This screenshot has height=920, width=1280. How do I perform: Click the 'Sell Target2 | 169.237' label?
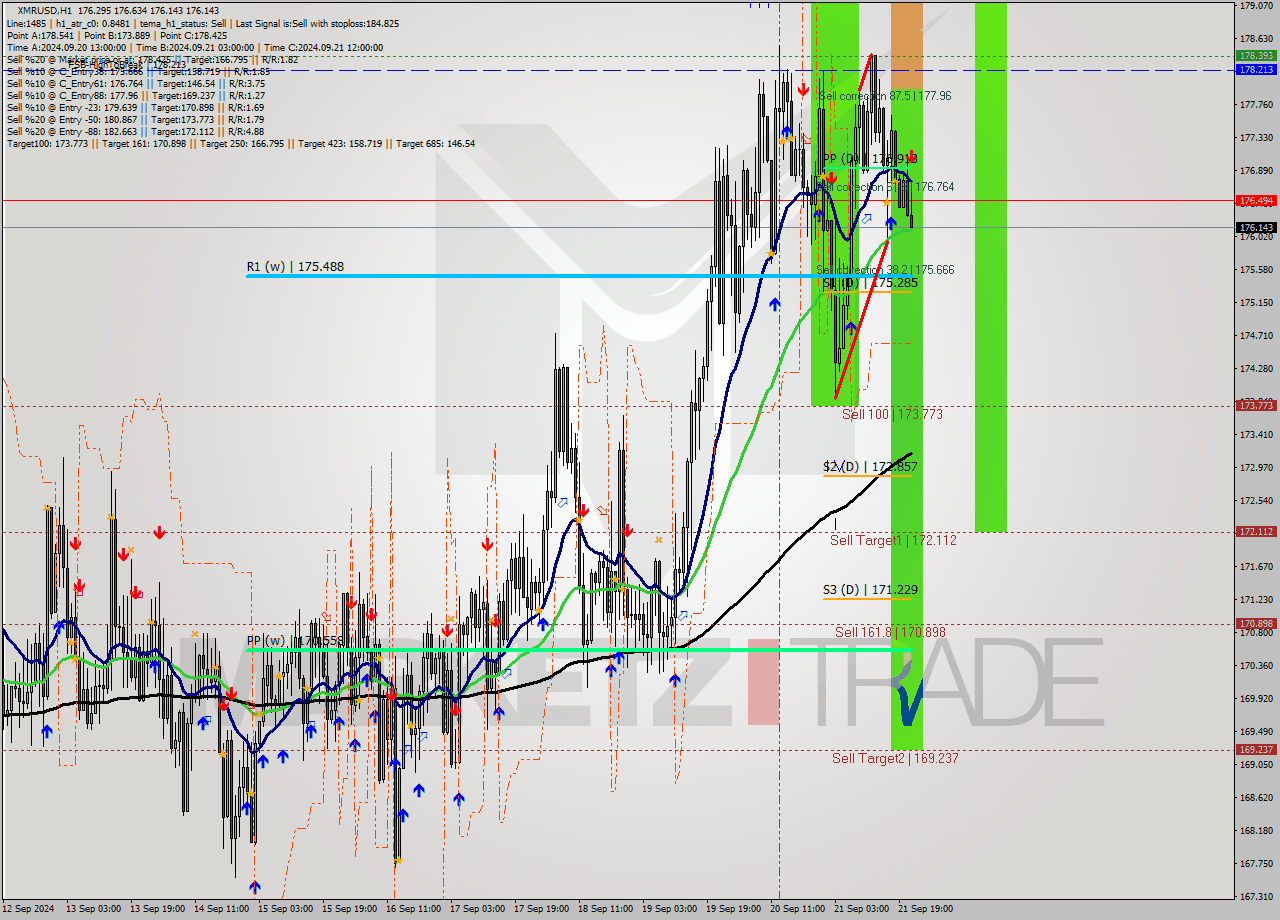tap(895, 758)
